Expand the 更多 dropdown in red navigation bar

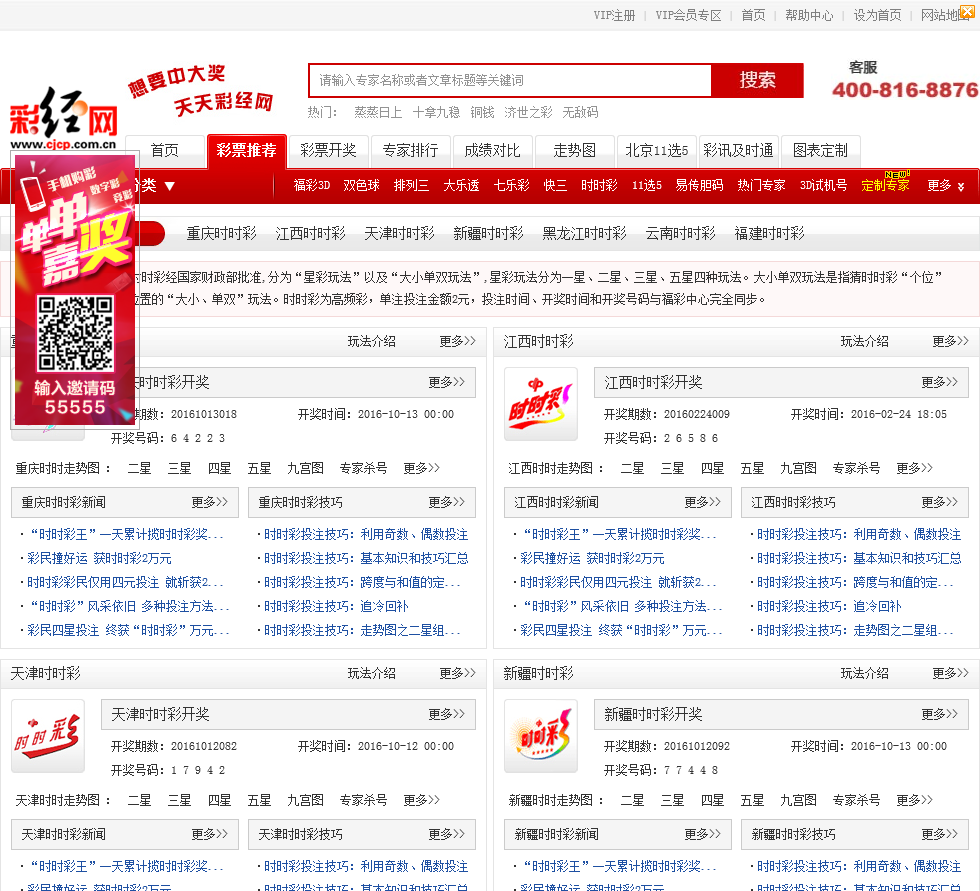click(x=946, y=186)
